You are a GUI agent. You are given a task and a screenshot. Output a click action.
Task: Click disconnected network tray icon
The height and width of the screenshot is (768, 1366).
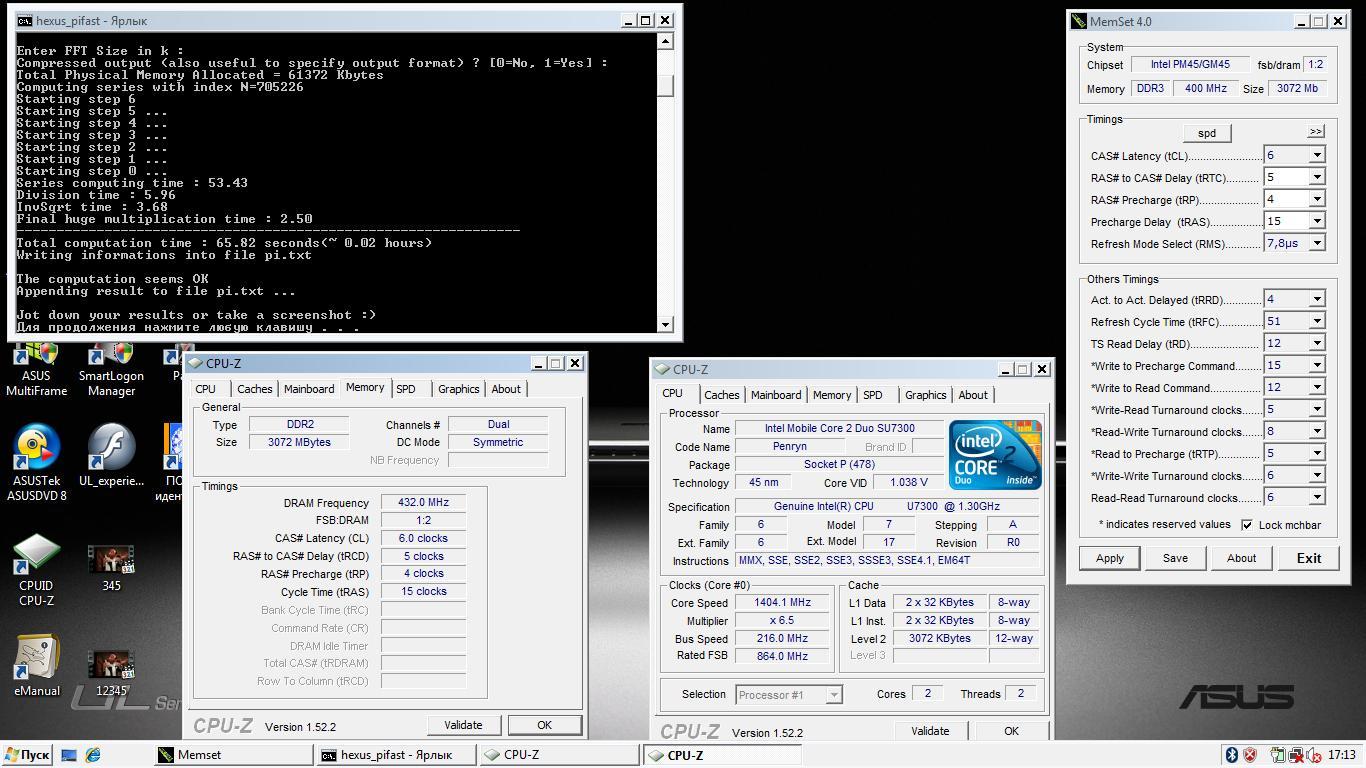pos(1295,755)
